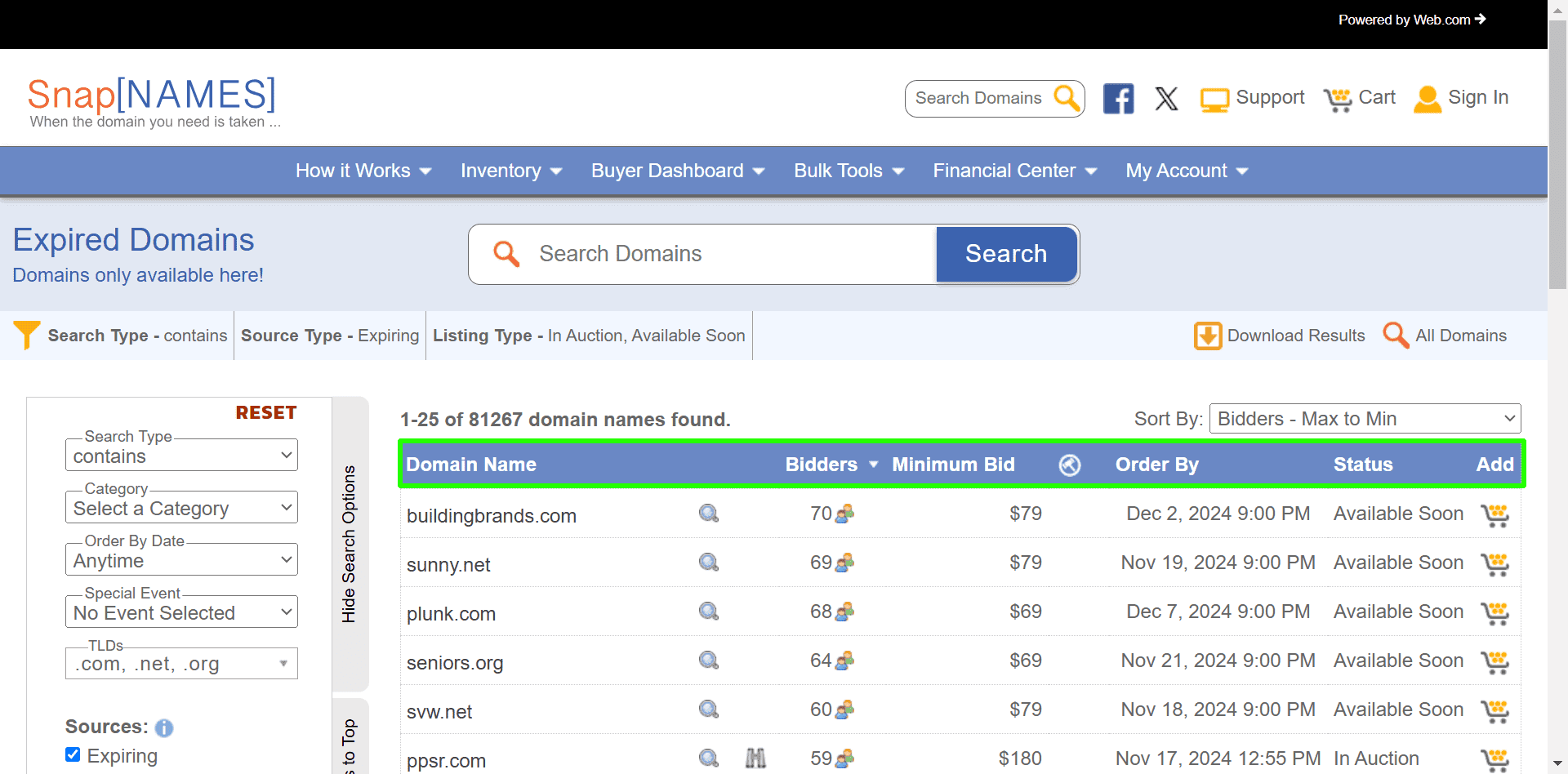Open the Sort By dropdown
Viewport: 1568px width, 774px height.
click(x=1364, y=418)
